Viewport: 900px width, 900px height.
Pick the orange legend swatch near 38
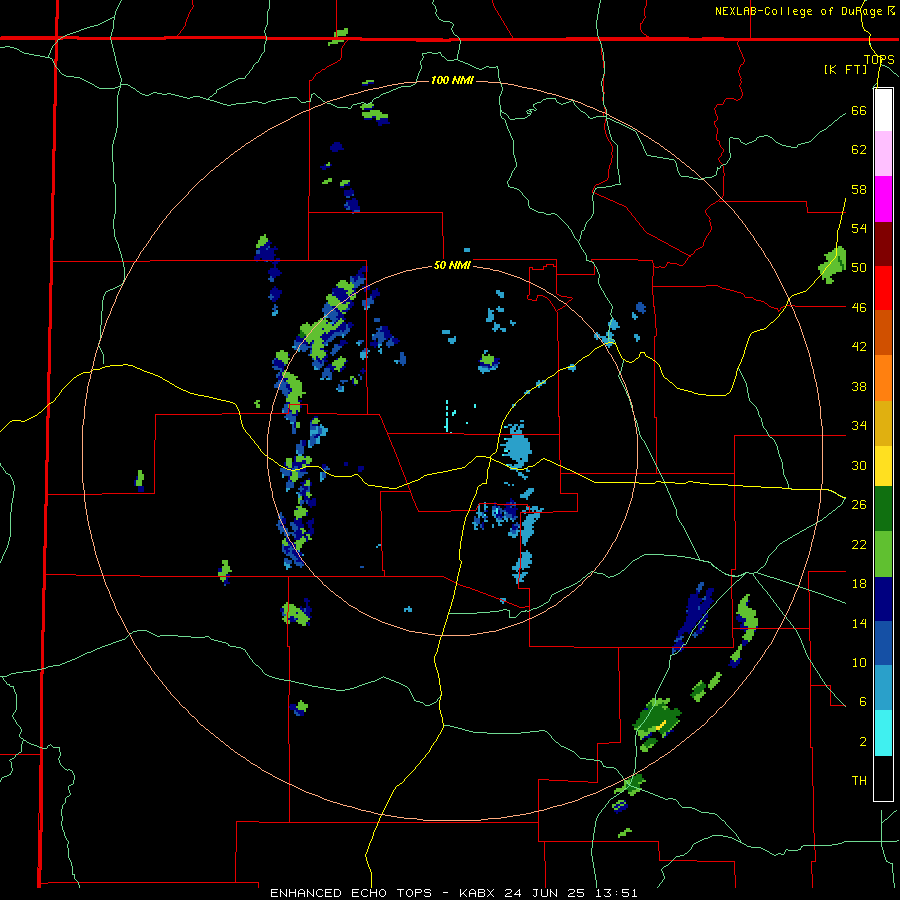(x=883, y=378)
